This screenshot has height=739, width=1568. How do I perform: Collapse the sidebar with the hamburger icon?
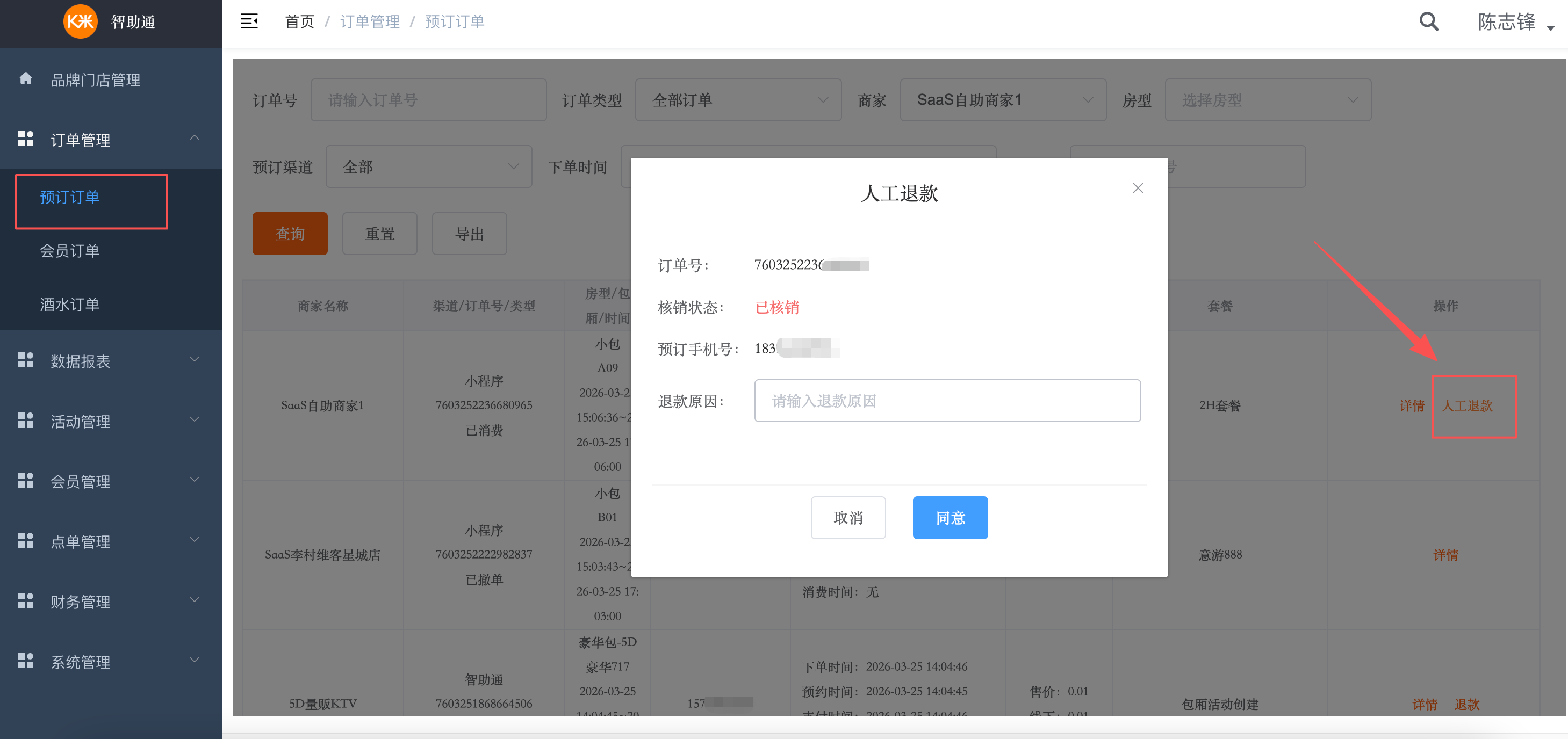coord(249,21)
